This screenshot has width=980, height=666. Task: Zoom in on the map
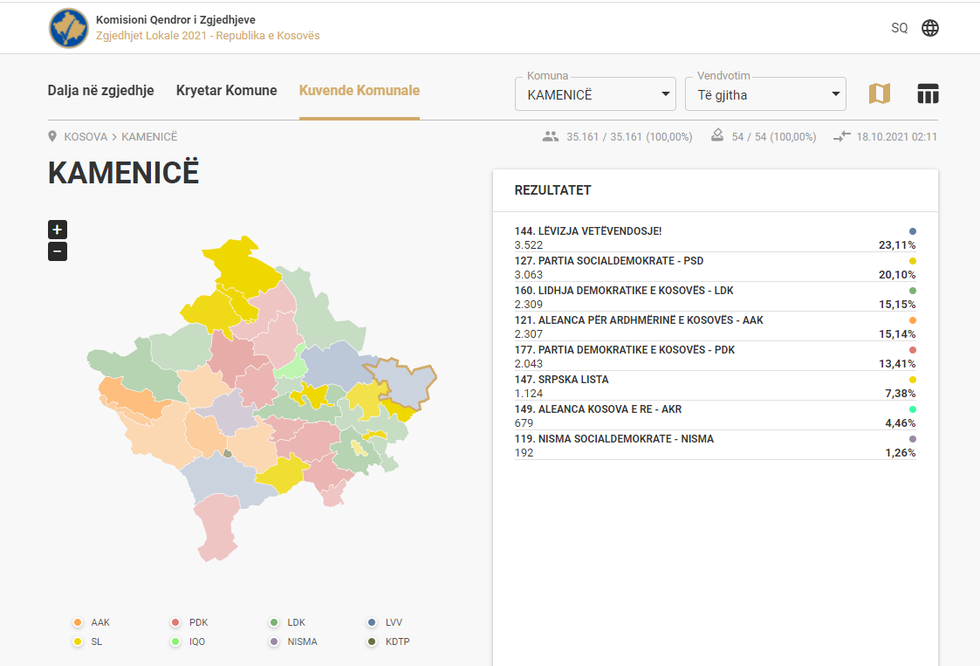57,229
